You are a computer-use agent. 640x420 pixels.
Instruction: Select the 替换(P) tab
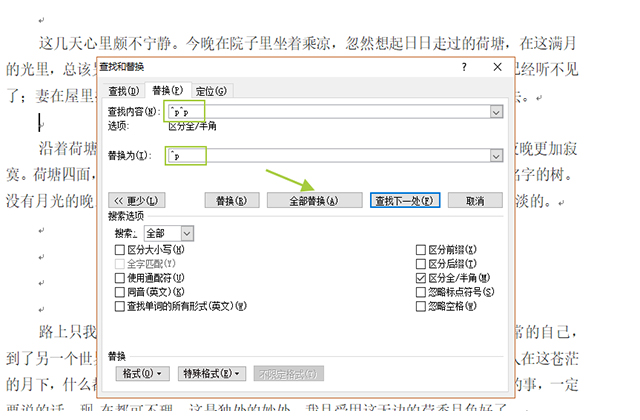coord(167,90)
